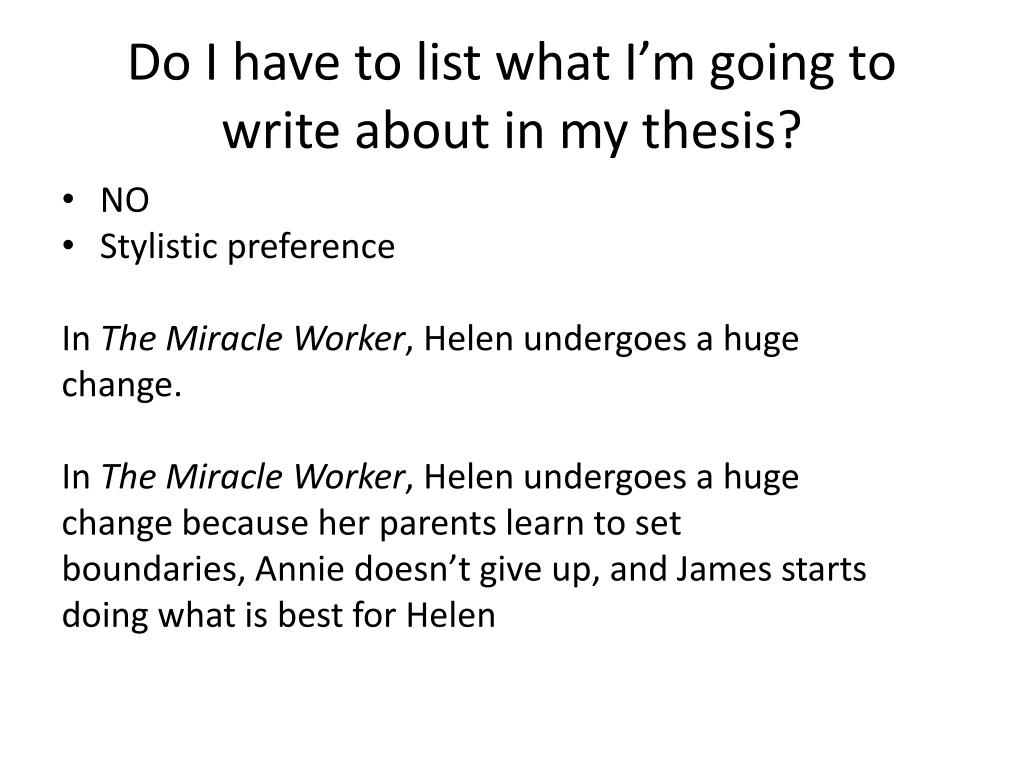Click the first italic "The Miracle Worker" title
This screenshot has width=1024, height=768.
[x=251, y=339]
